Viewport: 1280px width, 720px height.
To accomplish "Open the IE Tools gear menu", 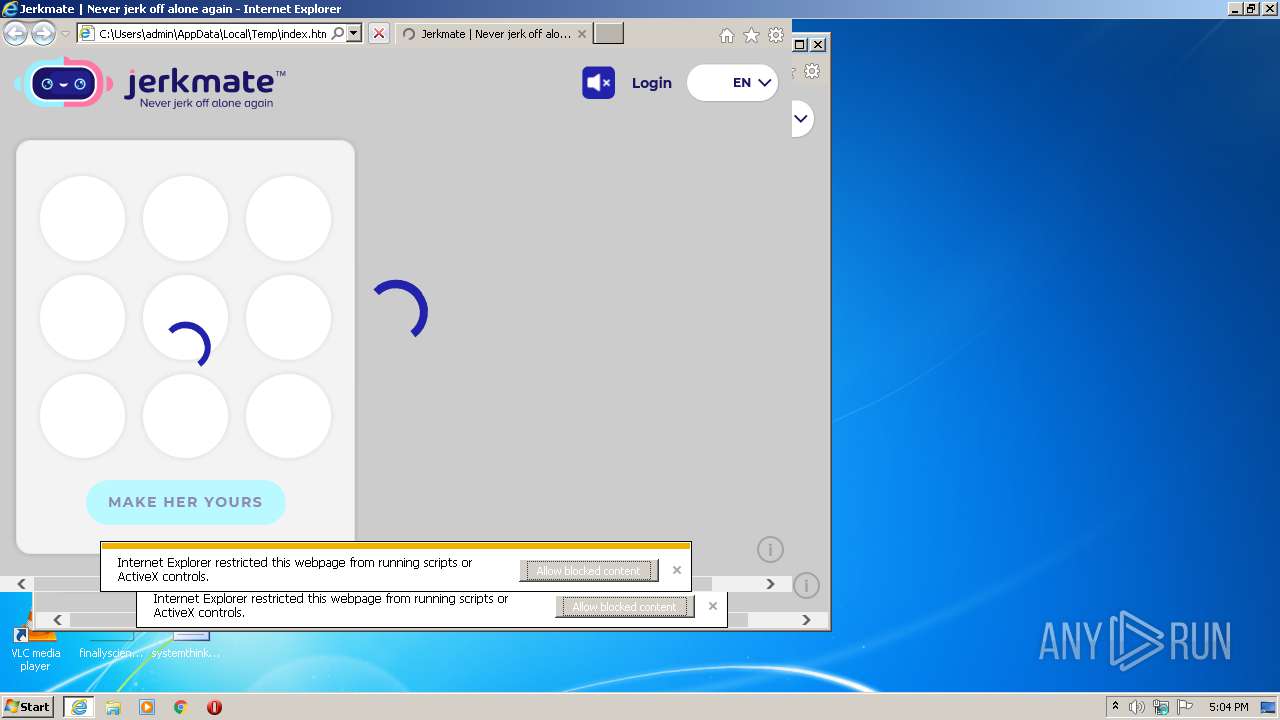I will [x=776, y=36].
